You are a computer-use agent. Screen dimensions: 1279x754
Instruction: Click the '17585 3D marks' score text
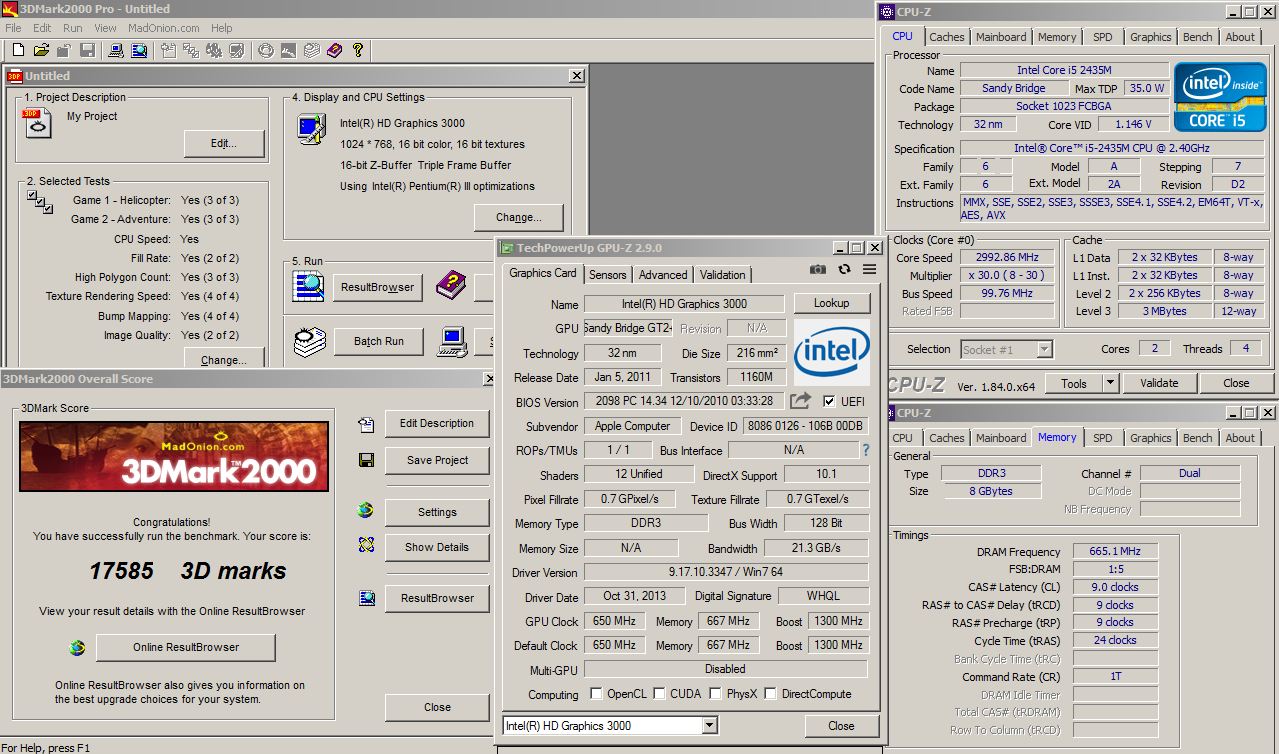[x=188, y=571]
